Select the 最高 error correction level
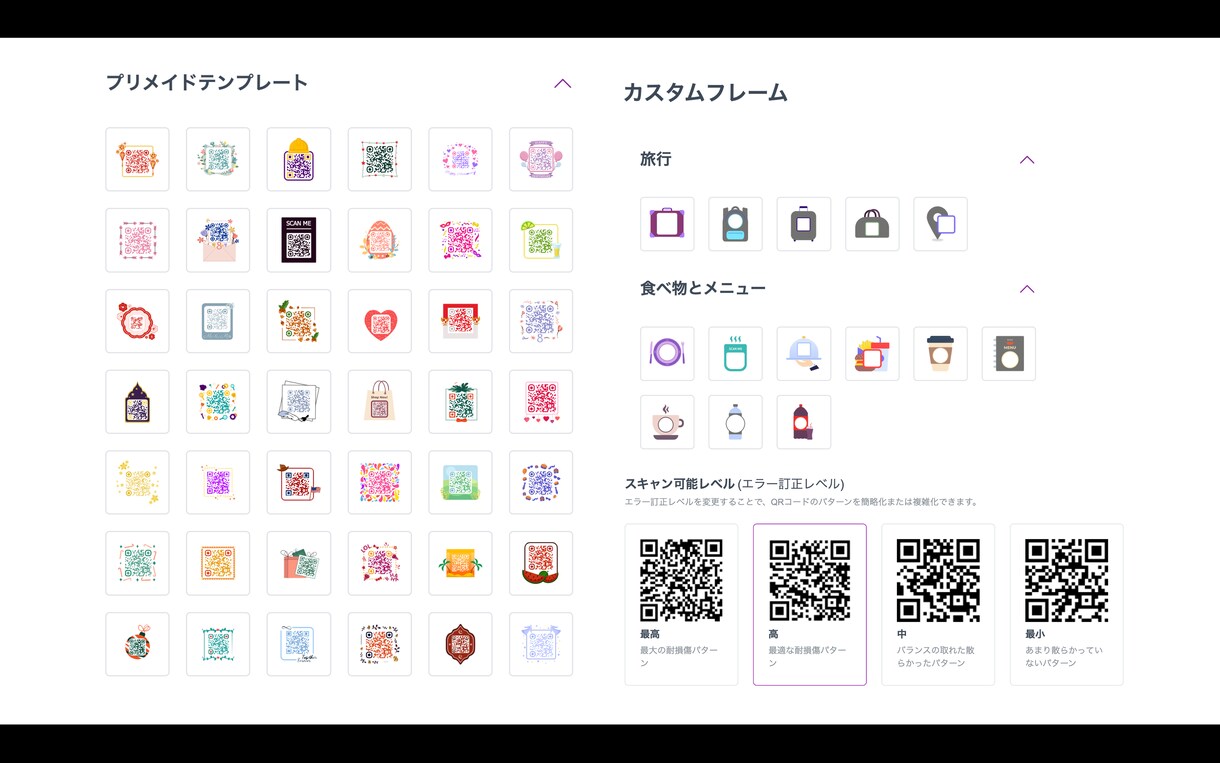 (681, 604)
